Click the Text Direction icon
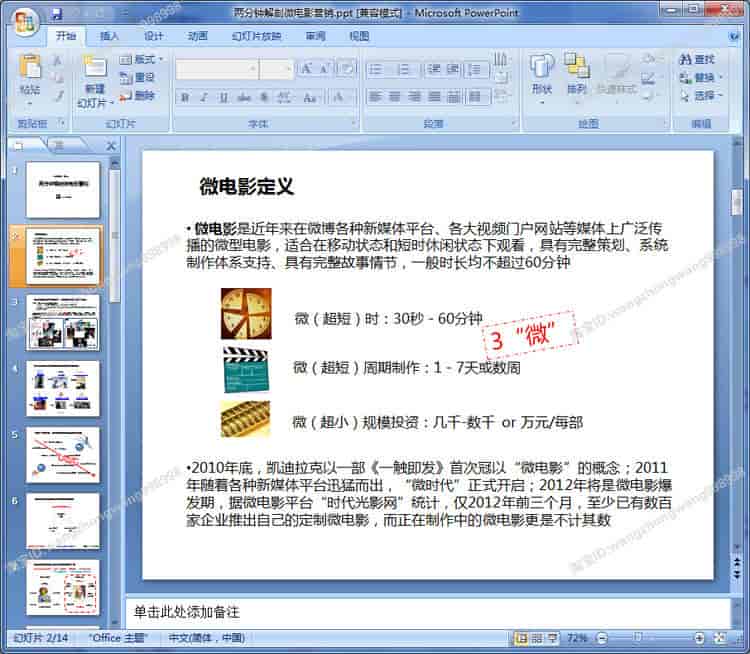The height and width of the screenshot is (654, 750). tap(500, 59)
